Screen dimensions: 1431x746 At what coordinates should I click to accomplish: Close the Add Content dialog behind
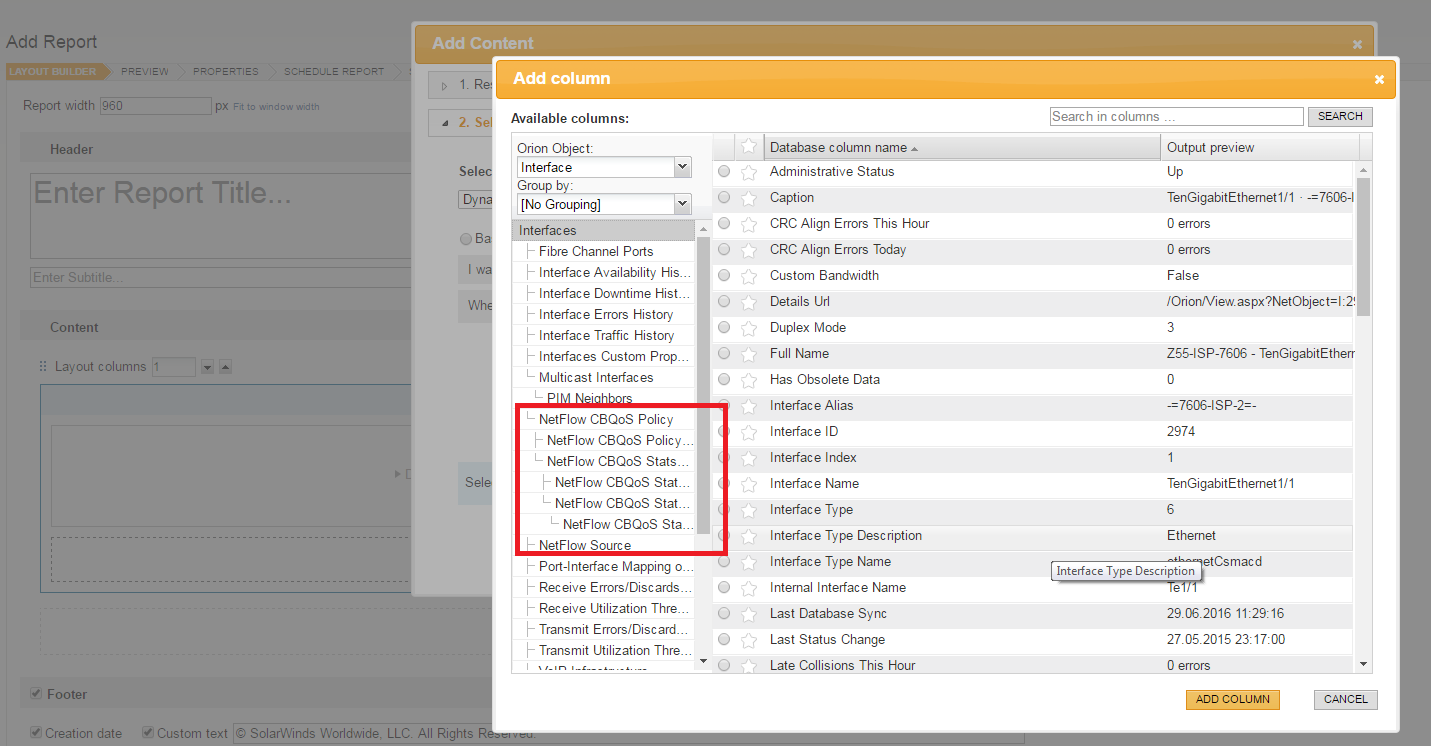(x=1357, y=44)
